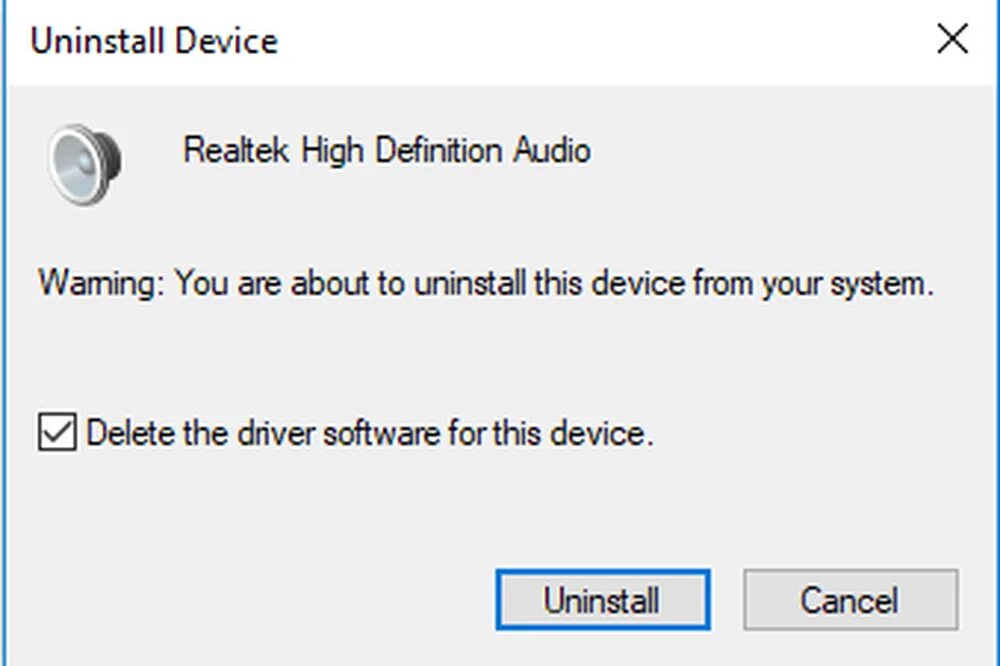Click the Realtek speaker device icon
This screenshot has width=1000, height=666.
(85, 165)
